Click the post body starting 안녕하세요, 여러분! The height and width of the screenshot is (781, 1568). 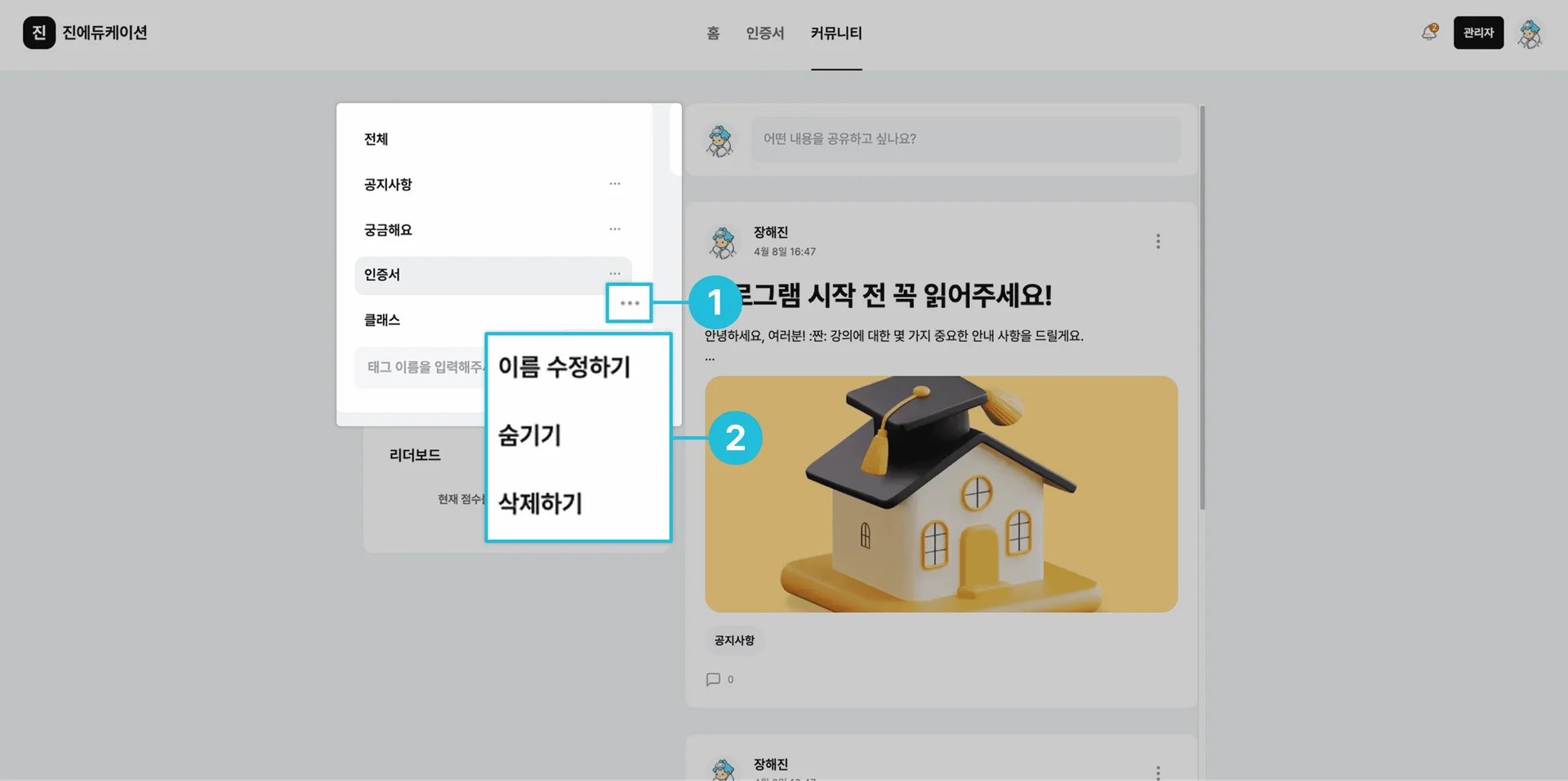click(x=893, y=336)
